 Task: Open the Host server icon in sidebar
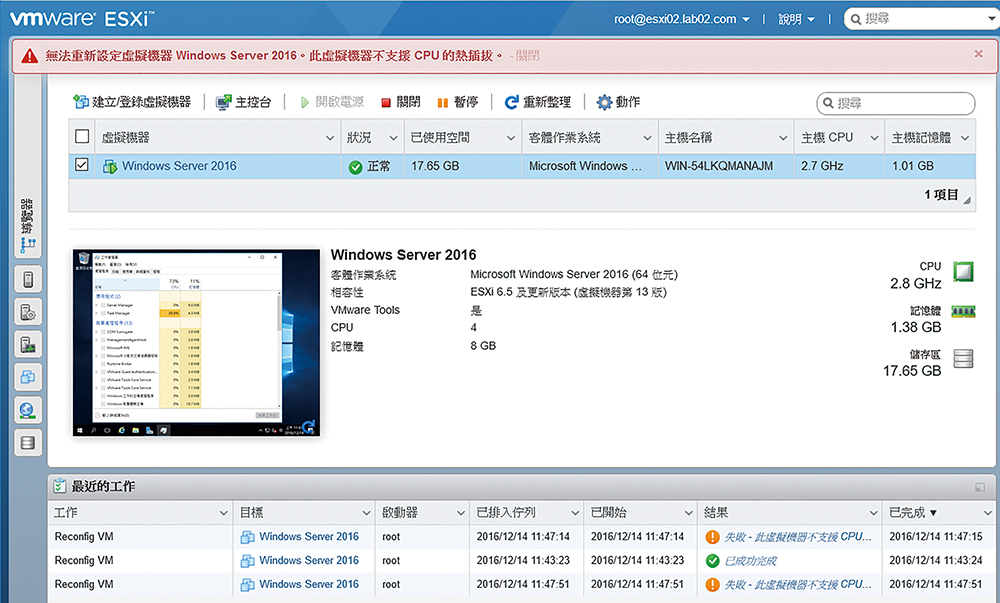click(x=27, y=279)
